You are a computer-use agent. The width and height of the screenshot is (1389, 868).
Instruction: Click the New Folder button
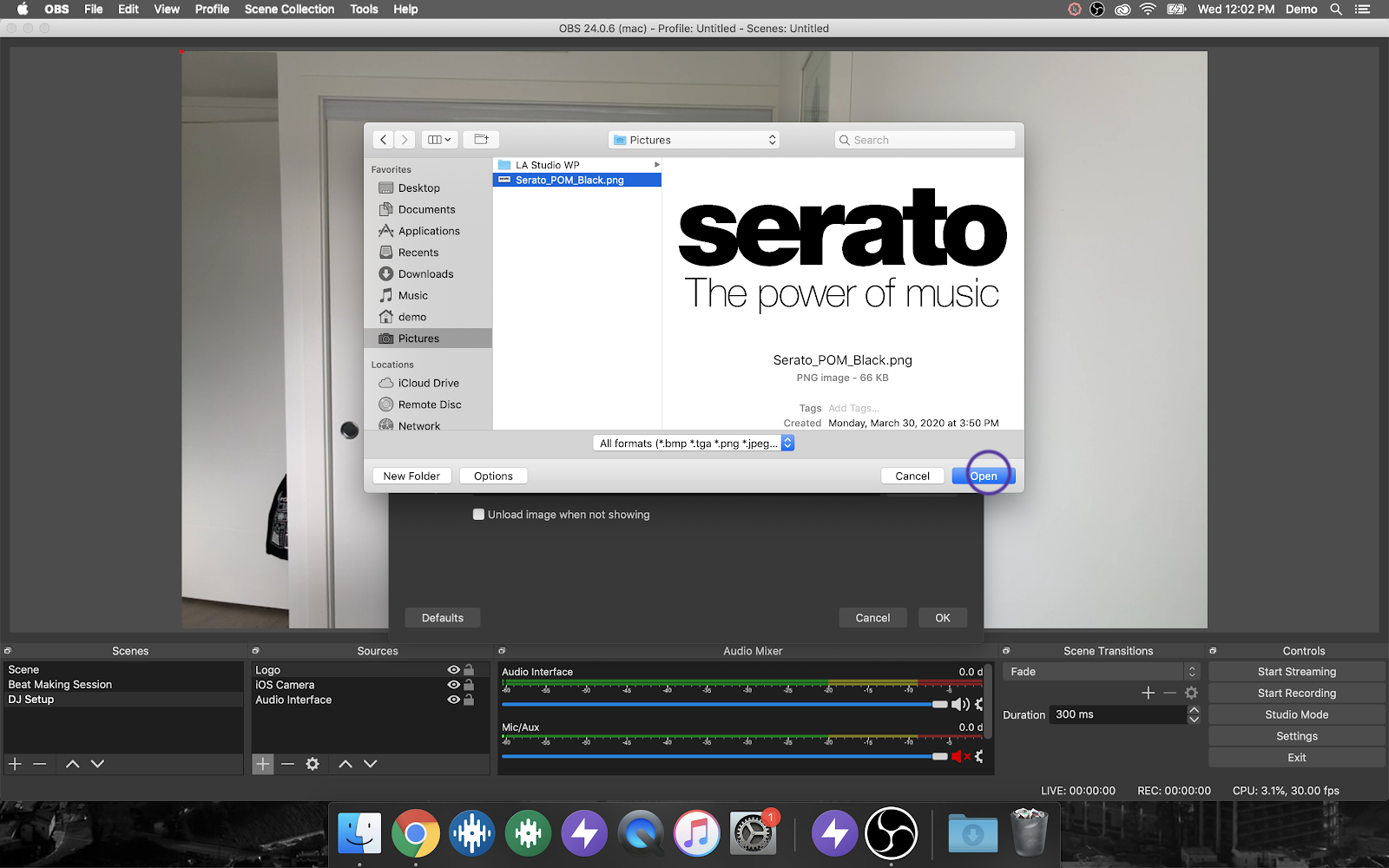coord(411,476)
